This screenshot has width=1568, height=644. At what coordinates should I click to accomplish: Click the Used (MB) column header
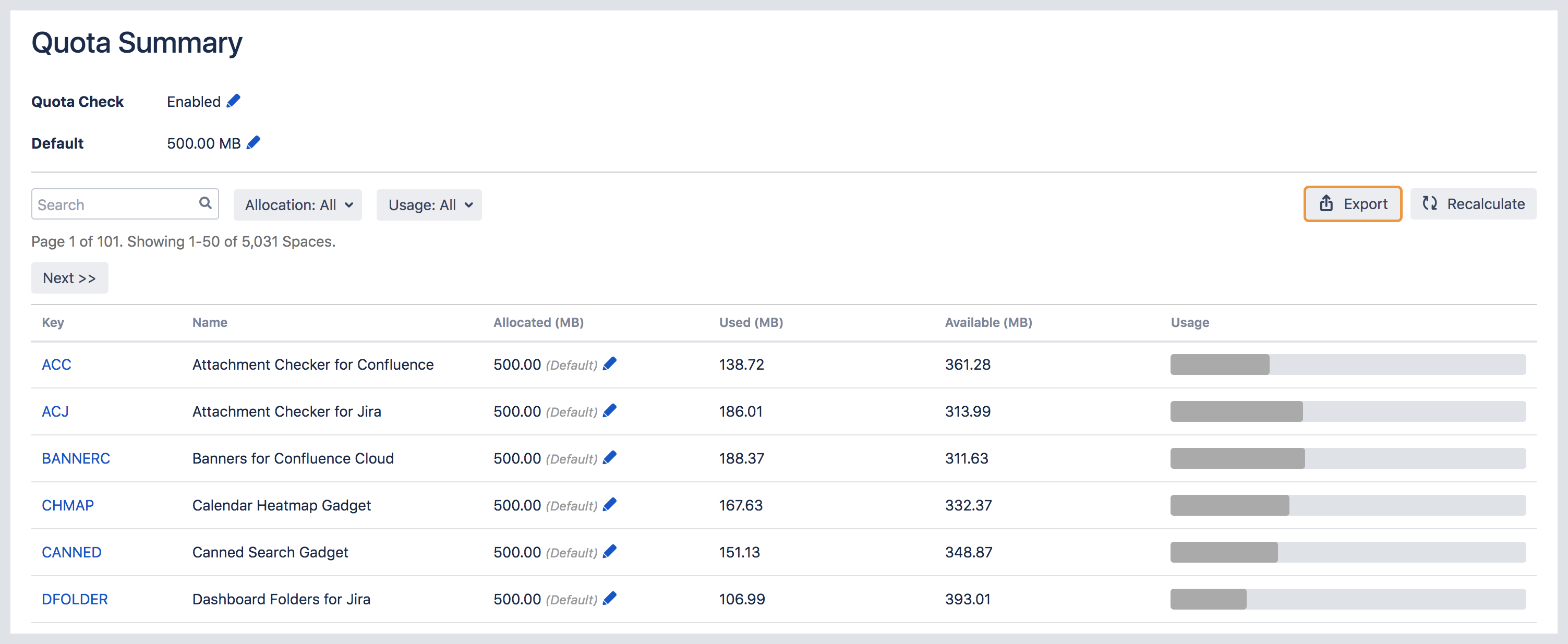(751, 323)
